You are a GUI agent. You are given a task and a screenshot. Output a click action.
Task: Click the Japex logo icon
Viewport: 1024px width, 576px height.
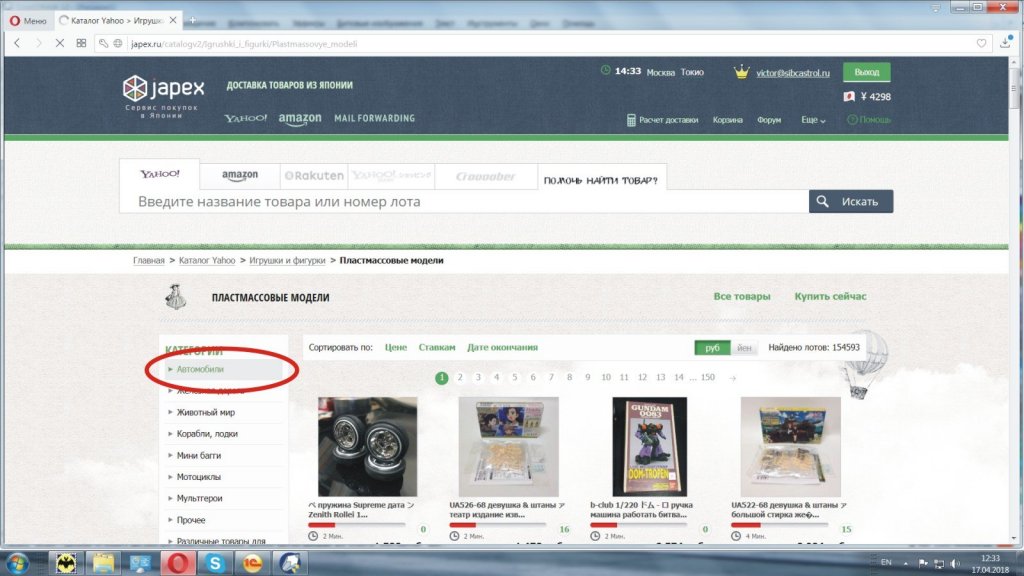[135, 88]
